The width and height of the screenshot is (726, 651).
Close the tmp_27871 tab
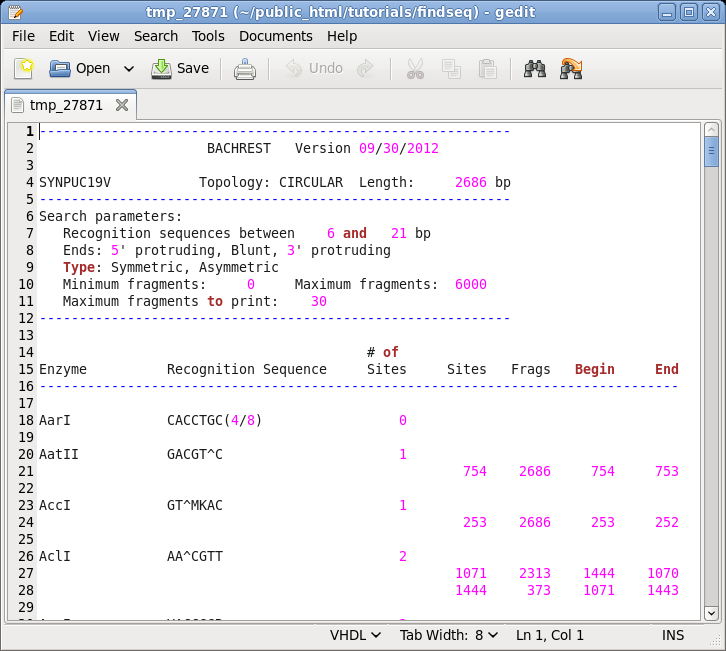point(122,105)
